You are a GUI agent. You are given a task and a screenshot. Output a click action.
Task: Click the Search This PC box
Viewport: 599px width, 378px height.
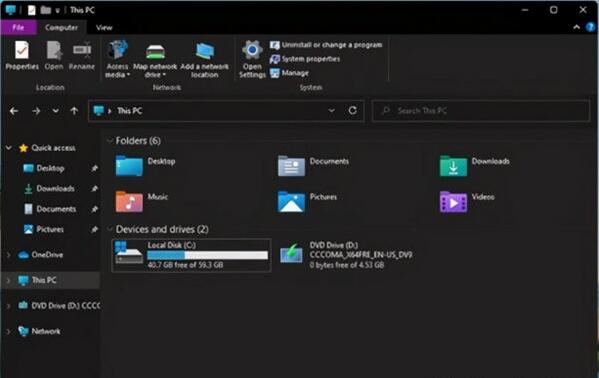pos(481,111)
